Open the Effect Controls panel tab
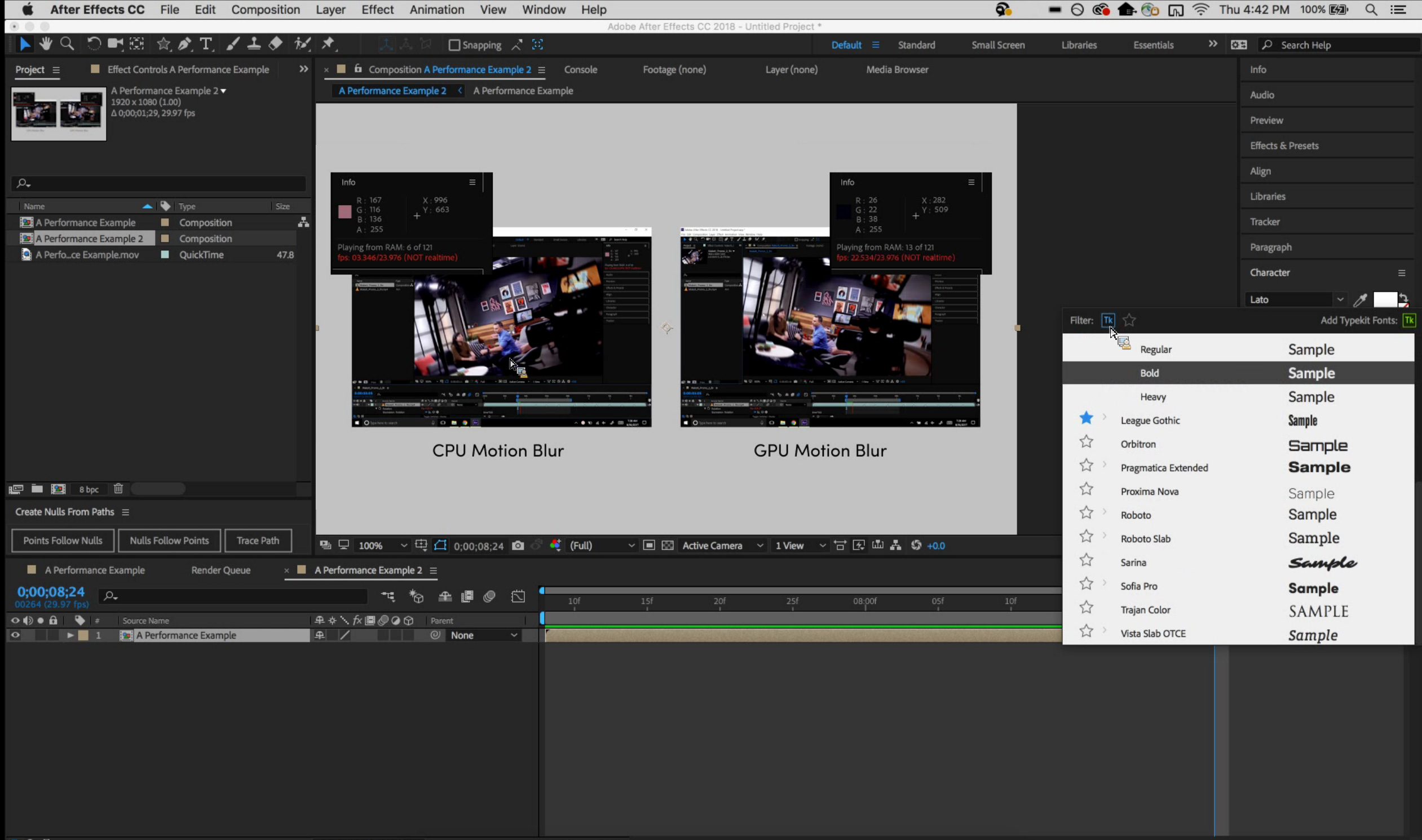 pyautogui.click(x=188, y=69)
